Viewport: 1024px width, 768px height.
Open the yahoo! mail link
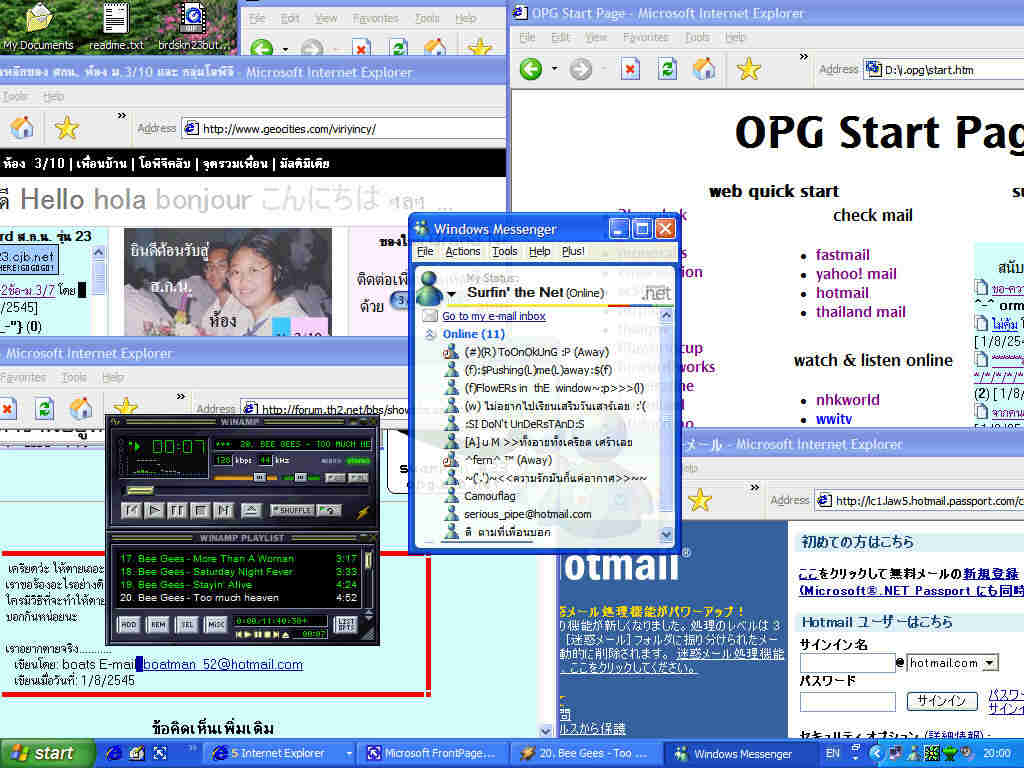tap(856, 274)
